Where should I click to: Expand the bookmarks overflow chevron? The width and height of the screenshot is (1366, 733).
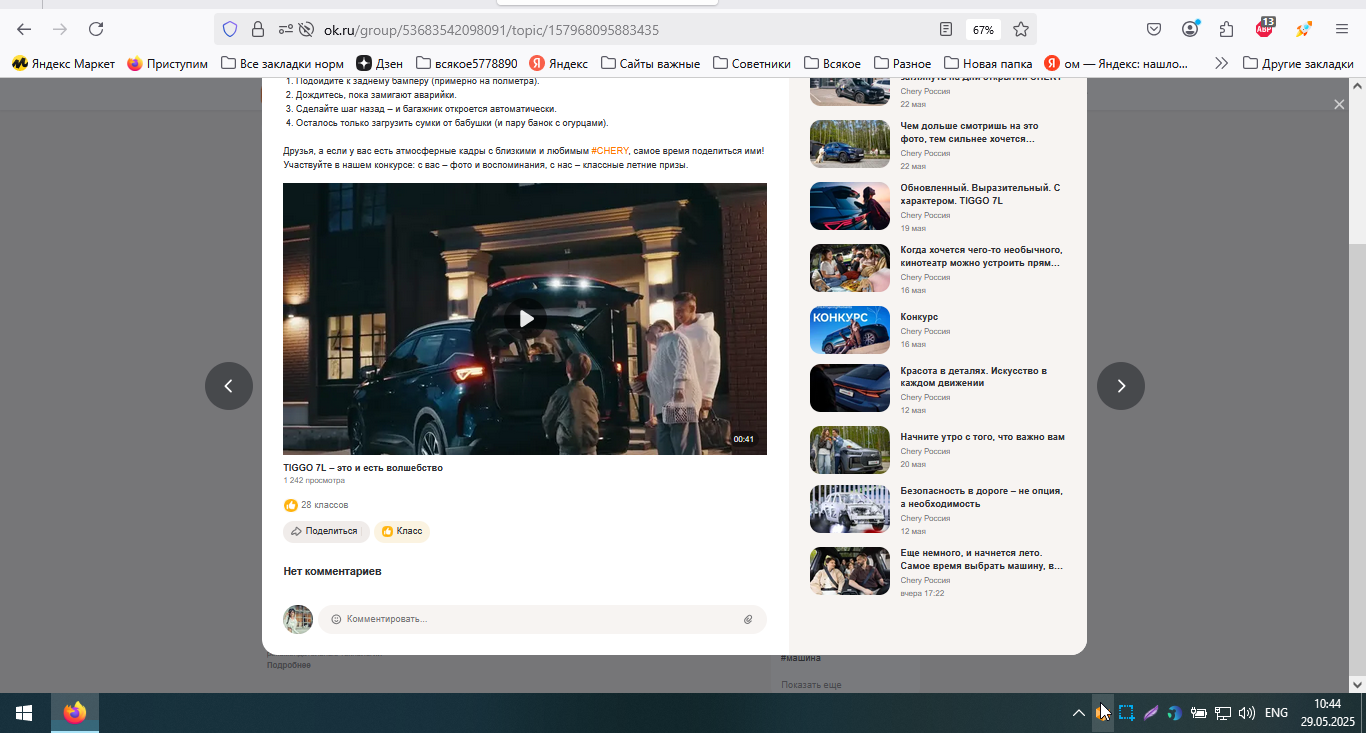[1221, 63]
